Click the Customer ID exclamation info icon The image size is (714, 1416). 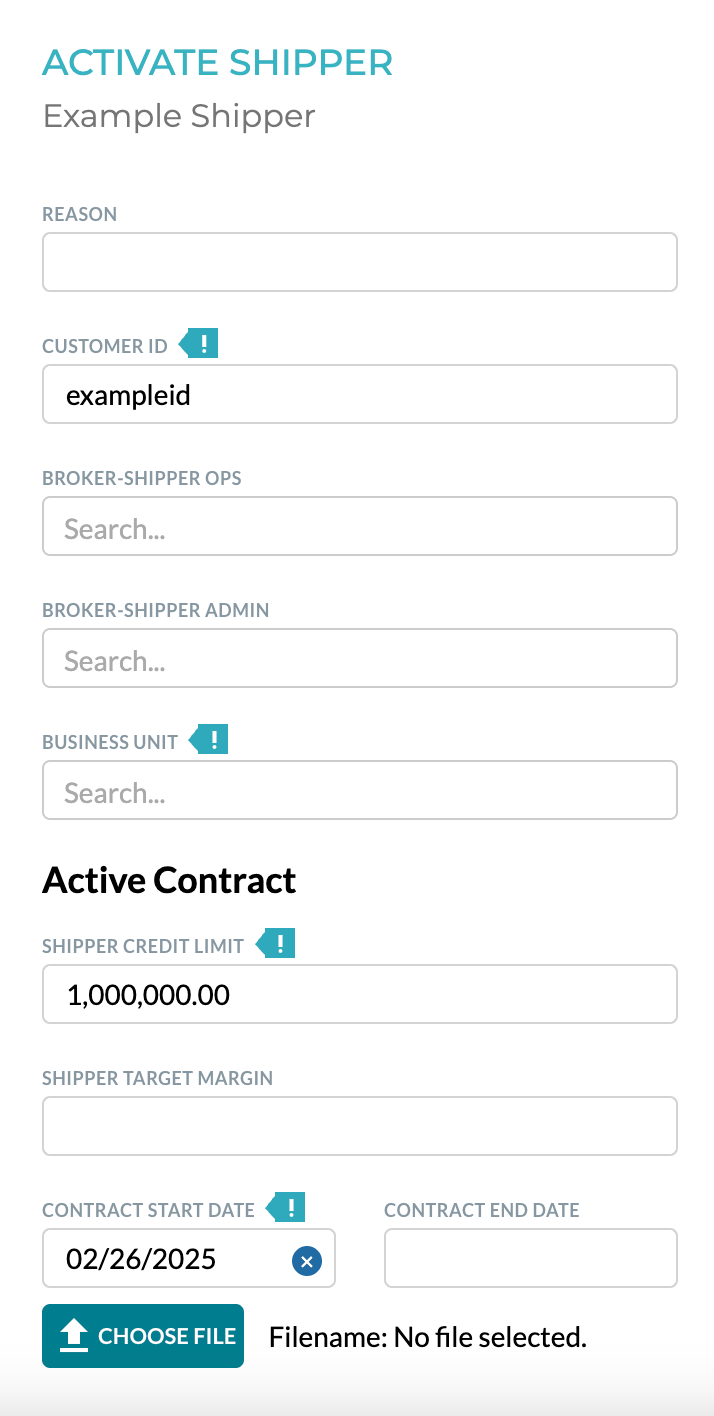tap(199, 345)
